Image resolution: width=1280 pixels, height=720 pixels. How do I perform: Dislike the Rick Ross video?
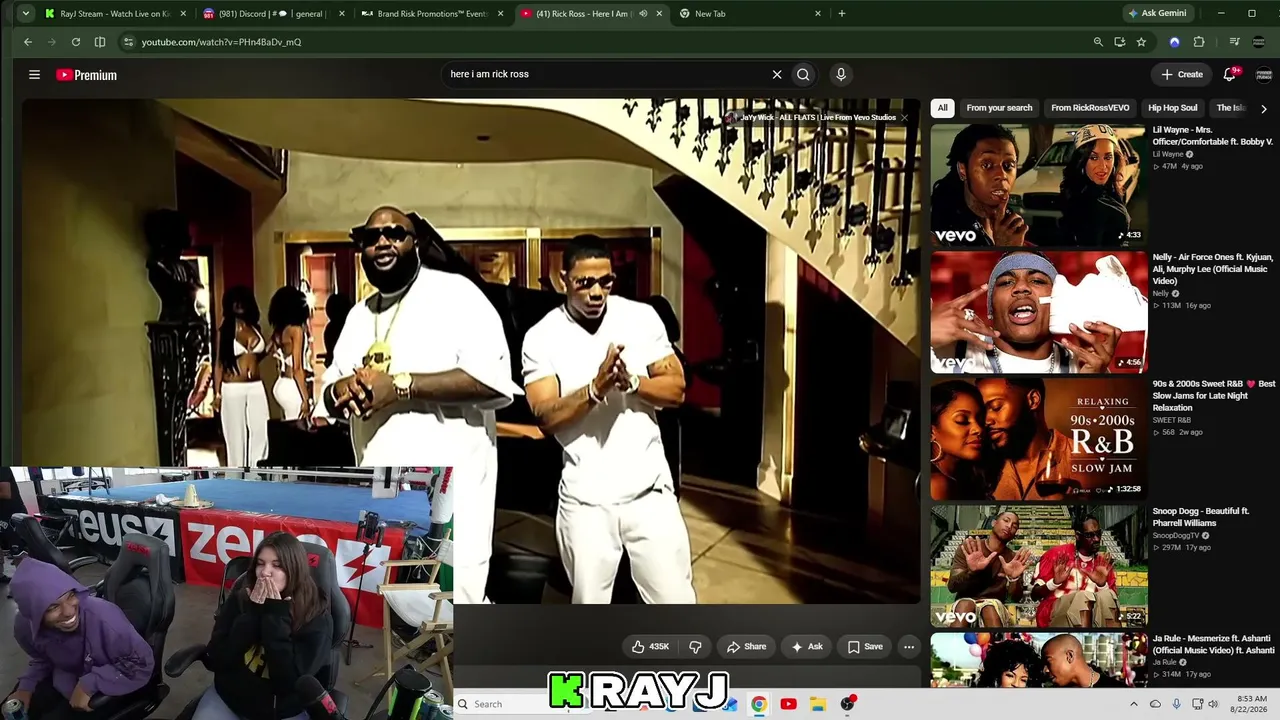tap(695, 647)
